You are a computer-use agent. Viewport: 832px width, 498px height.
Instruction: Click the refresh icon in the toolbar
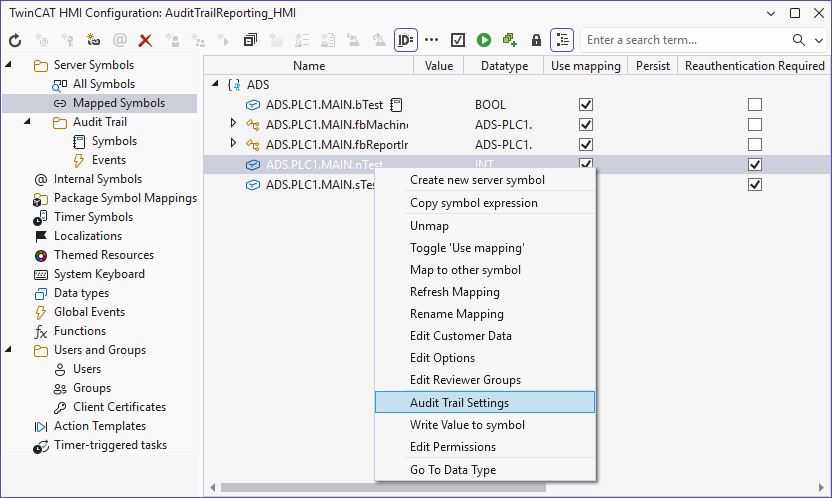click(15, 40)
